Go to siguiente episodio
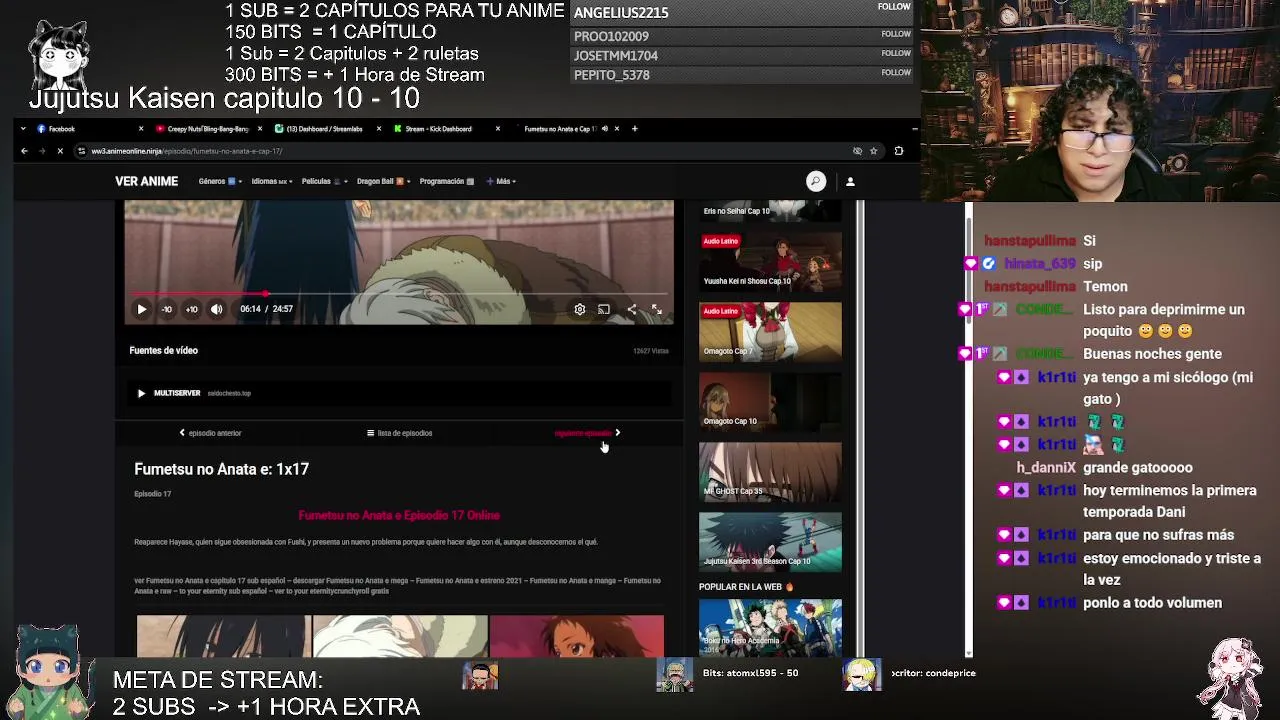The image size is (1280, 720). pos(587,433)
